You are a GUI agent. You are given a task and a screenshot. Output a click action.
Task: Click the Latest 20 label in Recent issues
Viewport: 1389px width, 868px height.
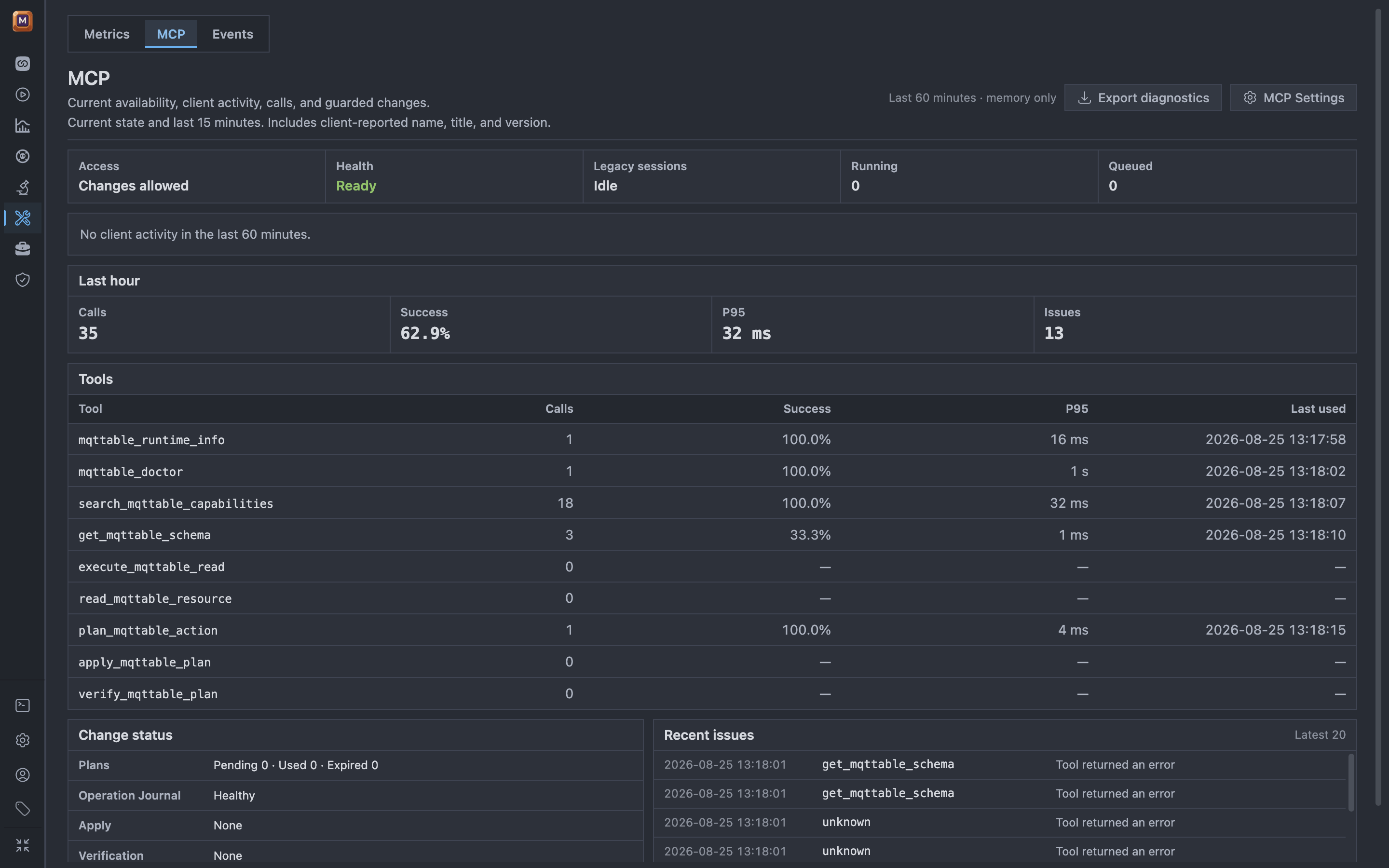(1320, 735)
